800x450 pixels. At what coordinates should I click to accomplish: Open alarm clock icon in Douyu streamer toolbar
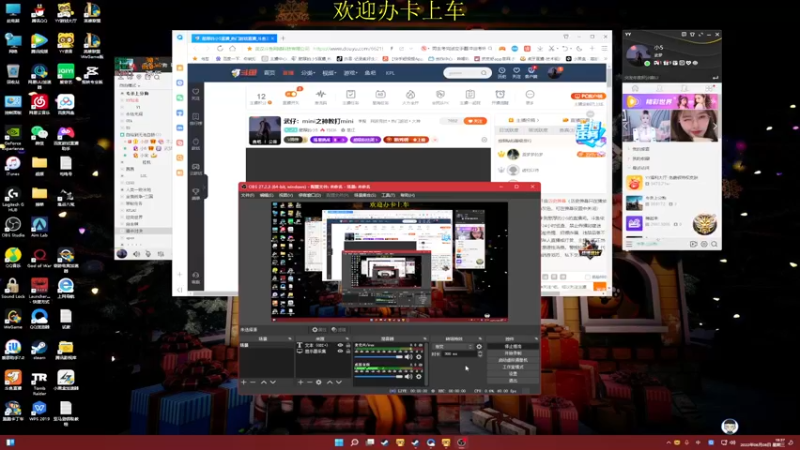(500, 96)
